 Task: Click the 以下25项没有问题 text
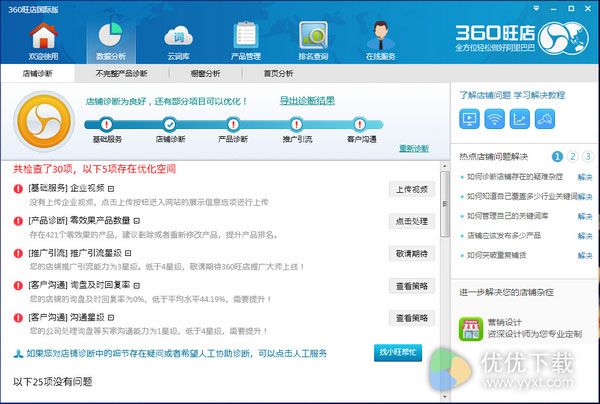(52, 381)
